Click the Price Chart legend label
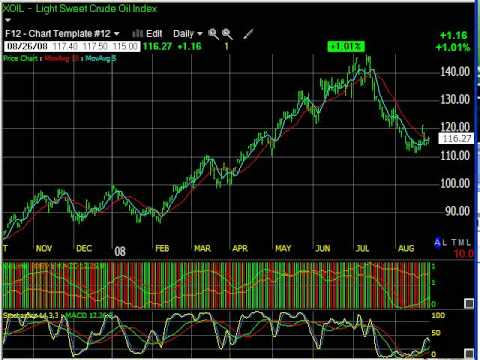Viewport: 480px width, 360px height. (x=20, y=58)
